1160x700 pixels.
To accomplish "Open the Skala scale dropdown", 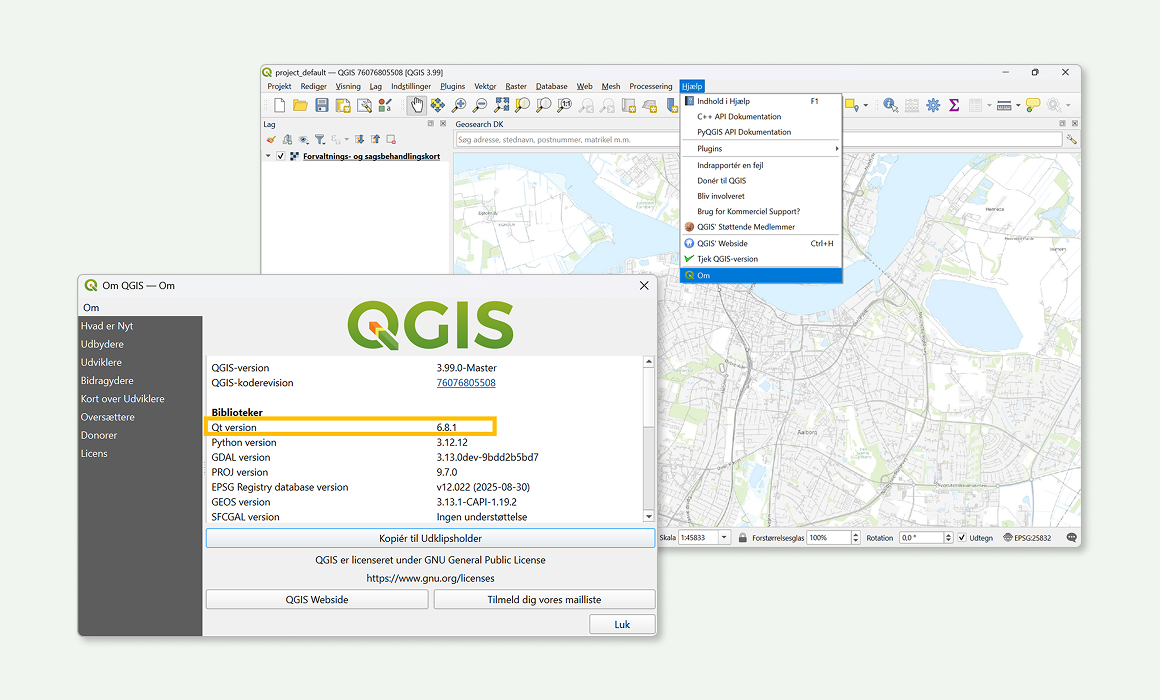I will (x=725, y=538).
